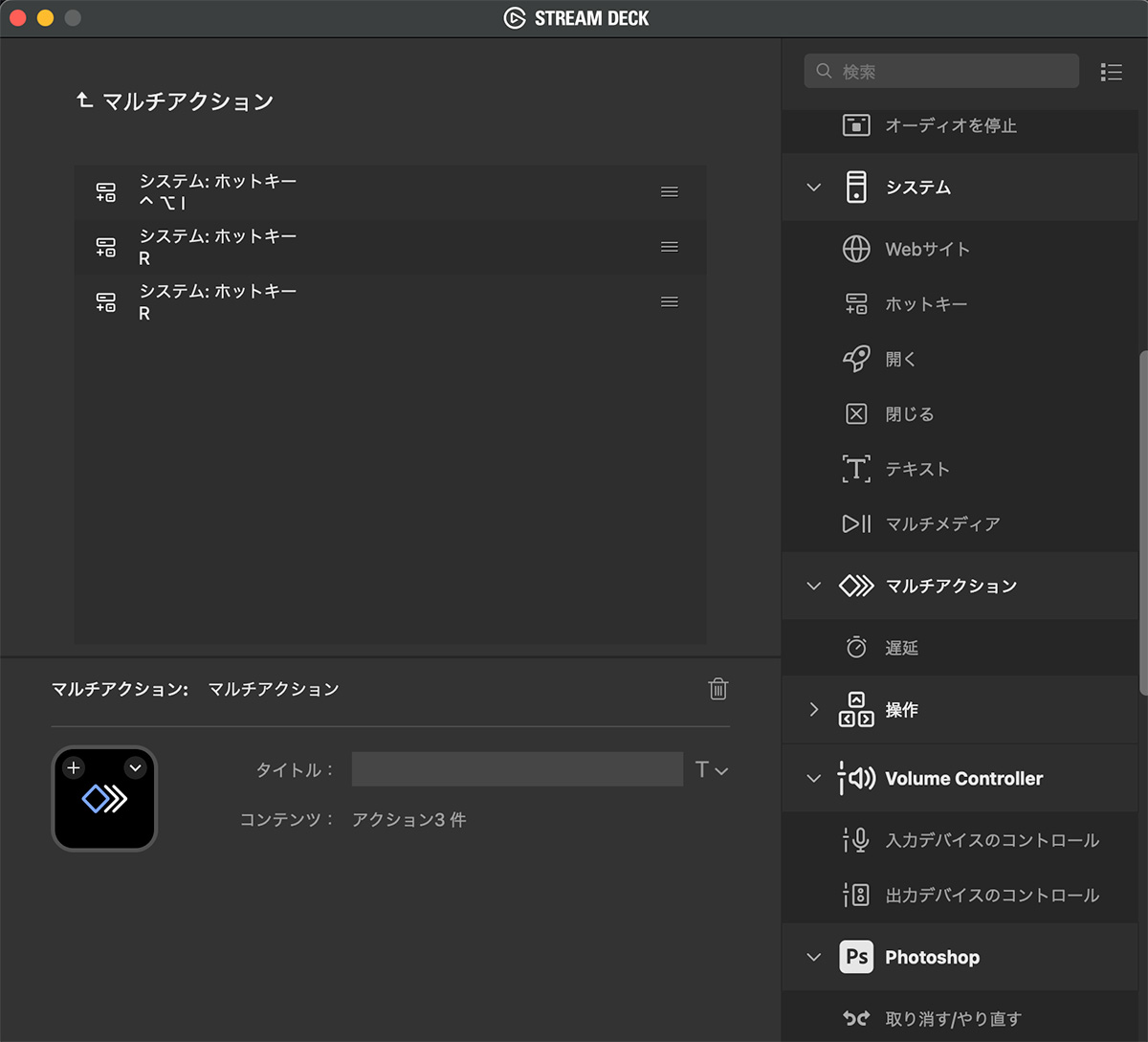Click the 開く rocket icon
This screenshot has width=1148, height=1042.
856,359
